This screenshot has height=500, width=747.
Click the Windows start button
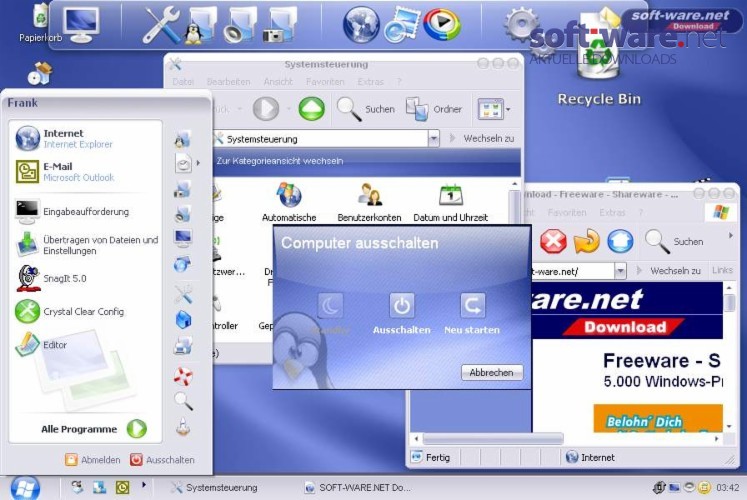[x=25, y=488]
